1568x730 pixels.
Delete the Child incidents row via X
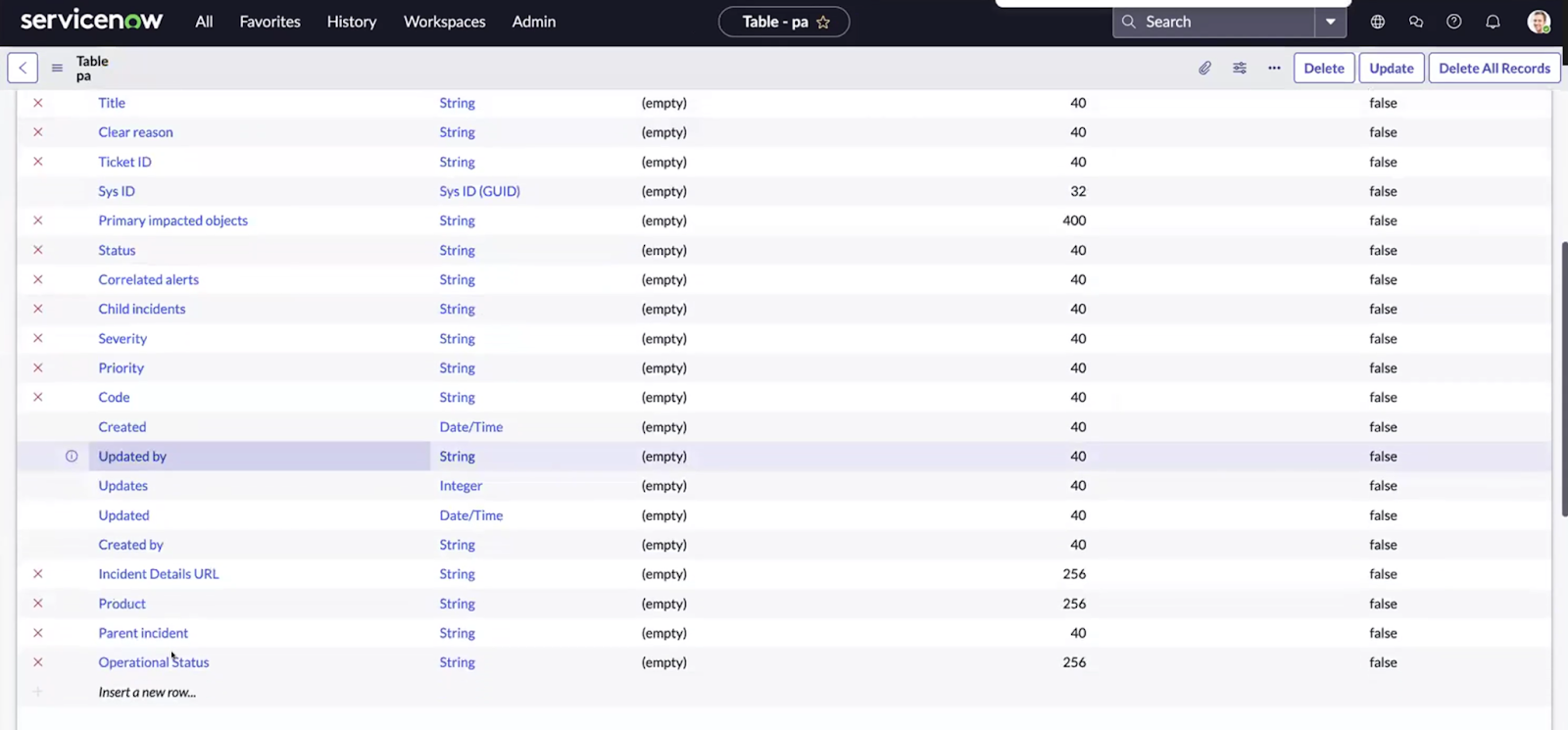point(38,309)
